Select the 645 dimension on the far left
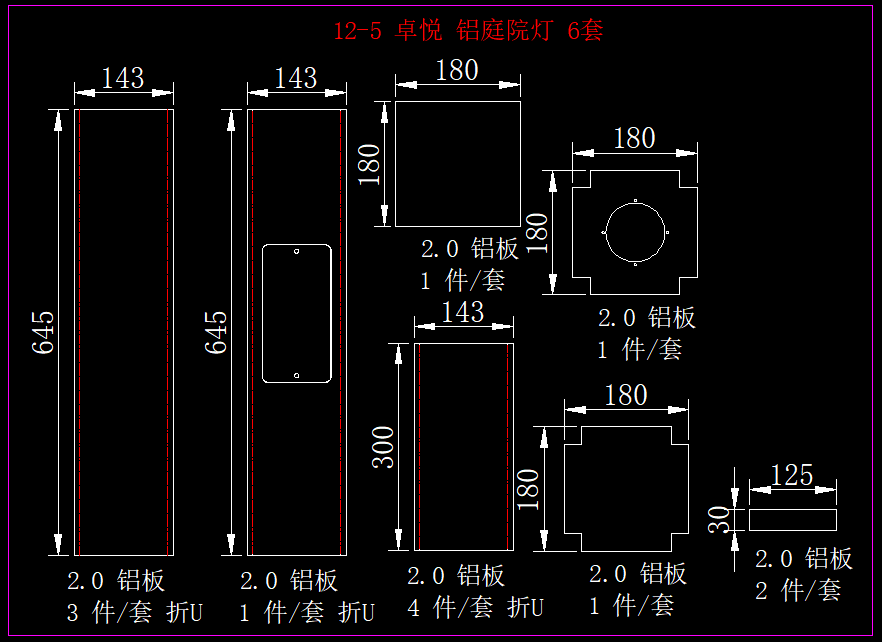Viewport: 882px width, 642px height. 44,332
